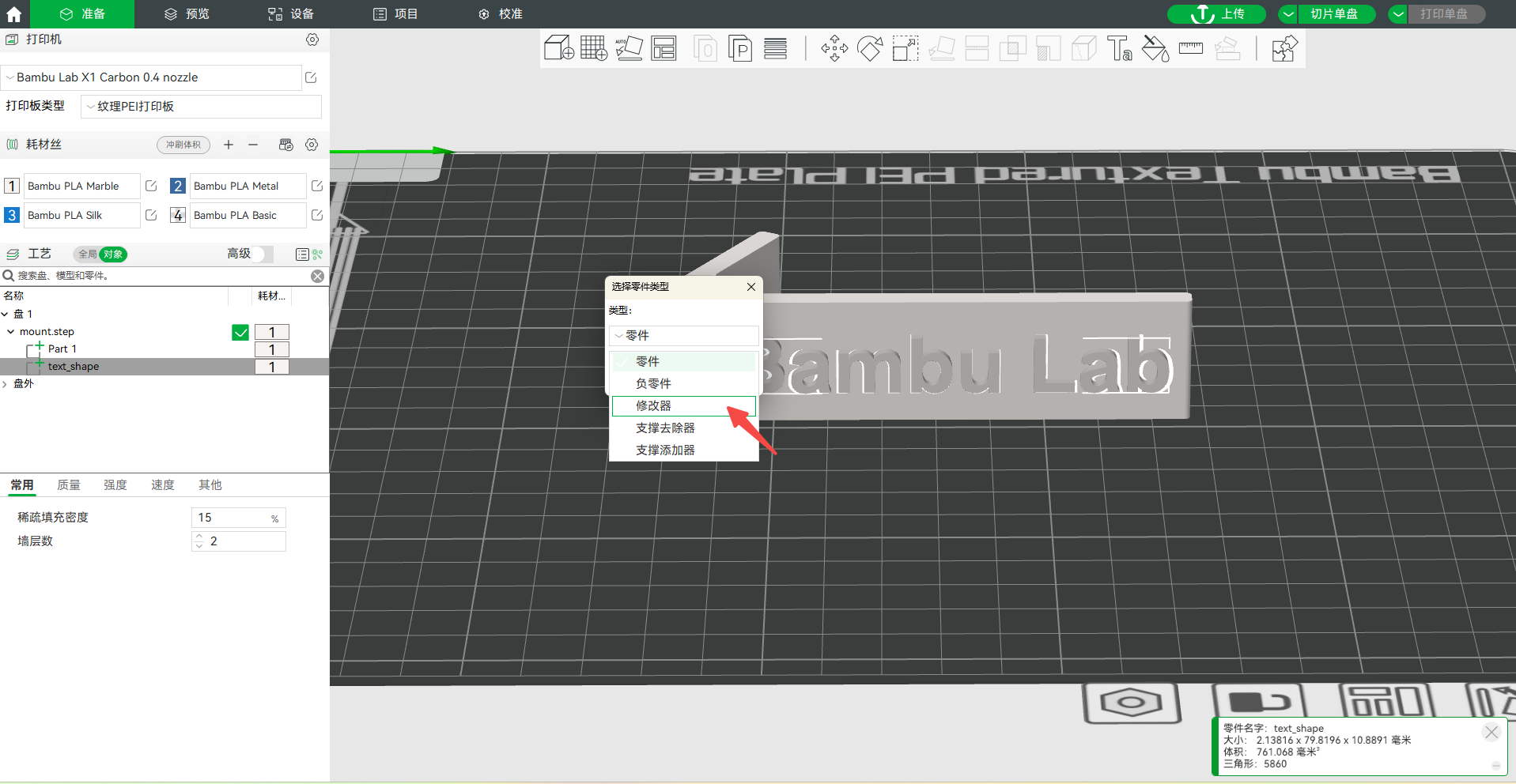Edit the Bambu PLA Silk filament preset
The height and width of the screenshot is (784, 1516).
[151, 215]
